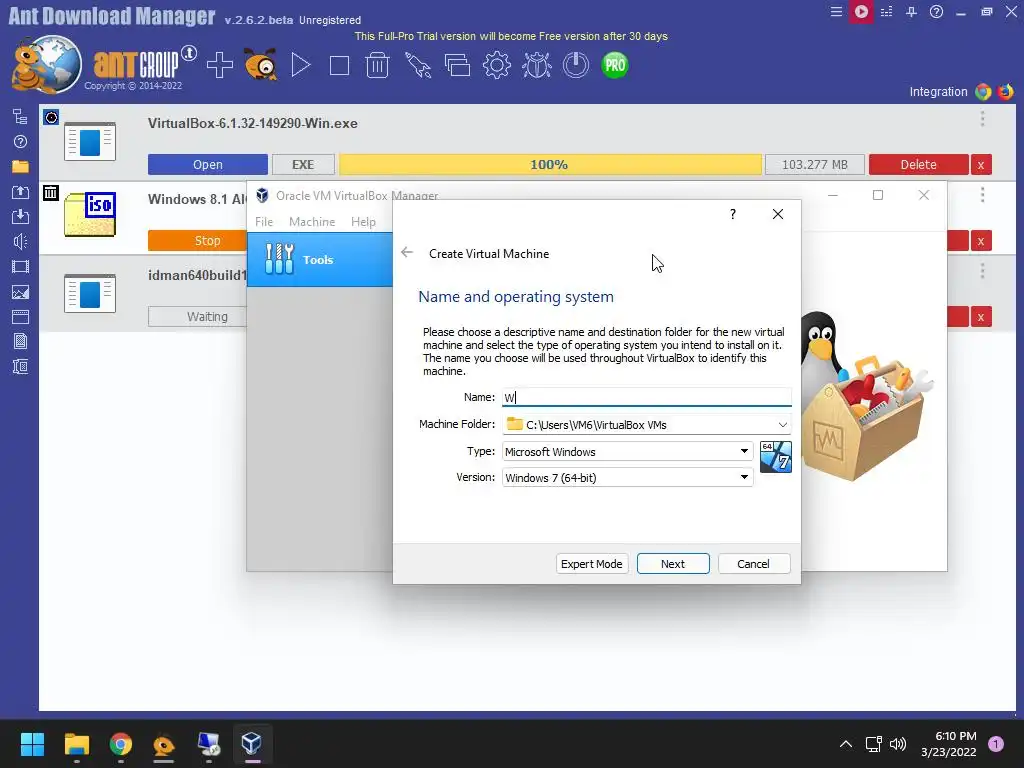Click the volume speaker tray icon
1024x768 pixels.
pos(899,744)
